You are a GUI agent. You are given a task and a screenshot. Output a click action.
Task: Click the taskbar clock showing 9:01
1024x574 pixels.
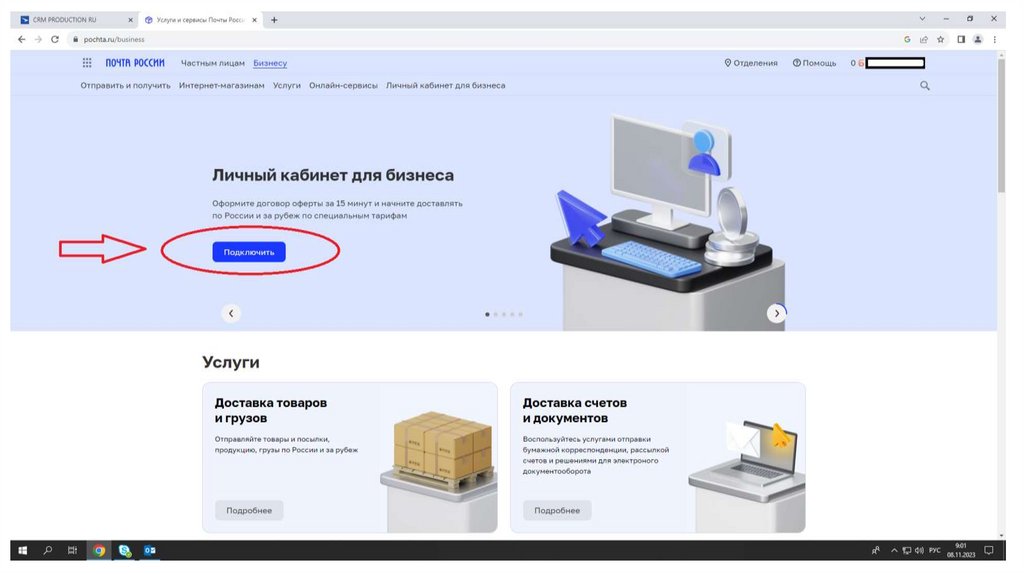(x=961, y=550)
